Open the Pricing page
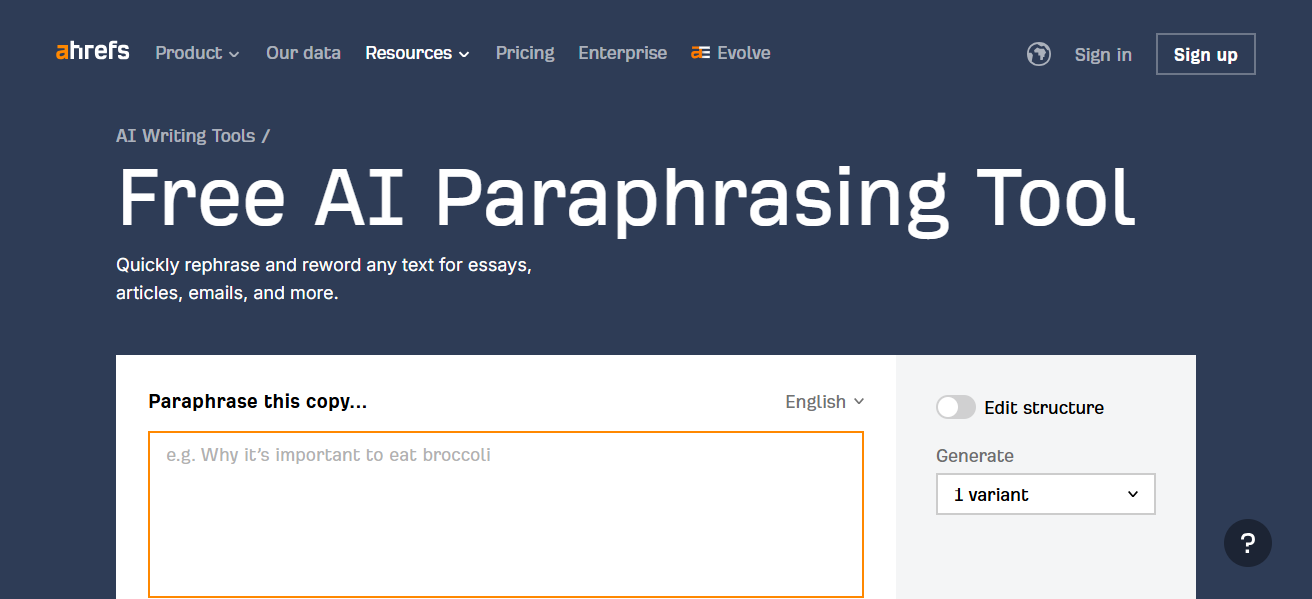The image size is (1312, 599). (525, 53)
